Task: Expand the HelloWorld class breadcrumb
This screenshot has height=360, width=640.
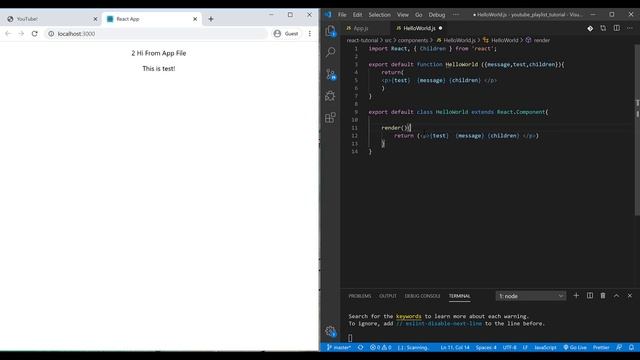Action: [500, 40]
